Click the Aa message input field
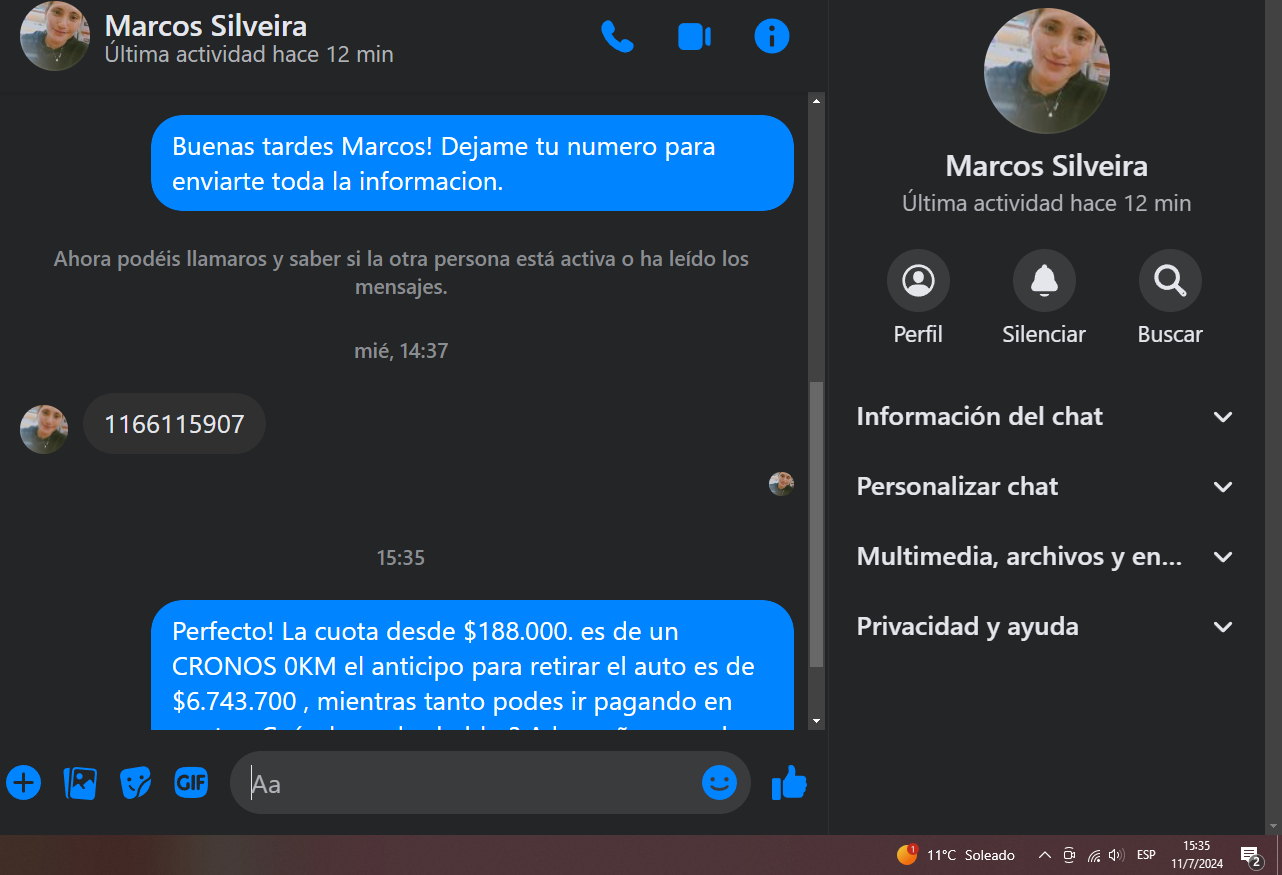This screenshot has width=1282, height=875. click(470, 784)
